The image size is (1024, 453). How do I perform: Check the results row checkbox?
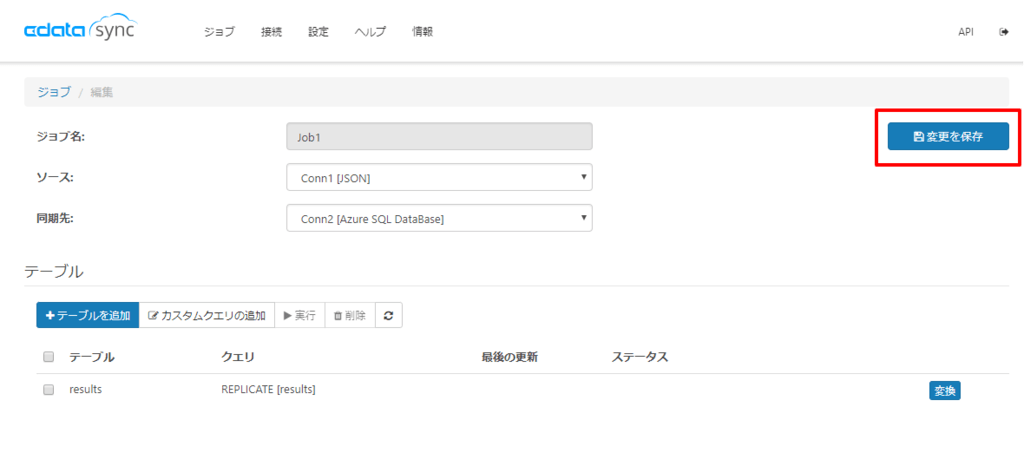[48, 390]
